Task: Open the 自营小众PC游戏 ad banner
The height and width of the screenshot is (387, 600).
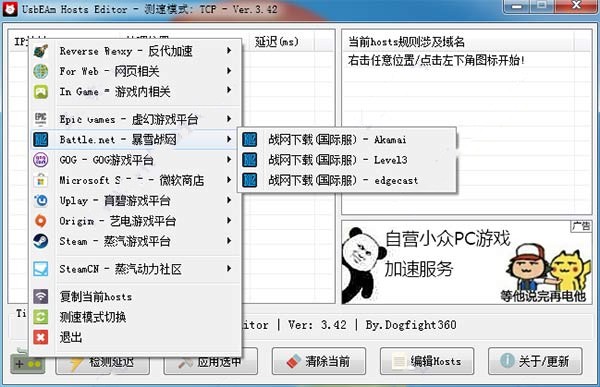Action: (466, 262)
